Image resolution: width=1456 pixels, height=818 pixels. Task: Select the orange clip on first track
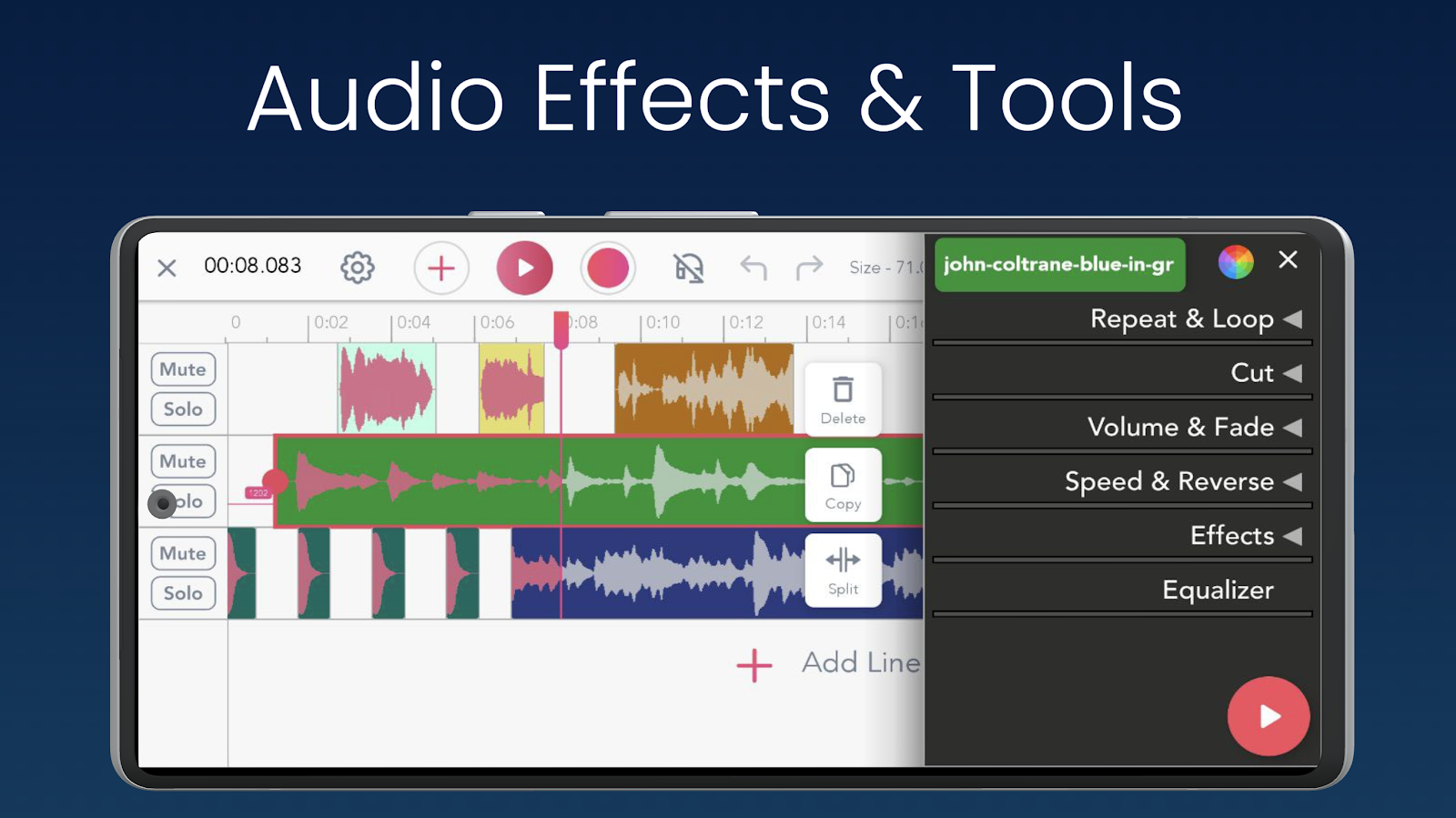(704, 389)
